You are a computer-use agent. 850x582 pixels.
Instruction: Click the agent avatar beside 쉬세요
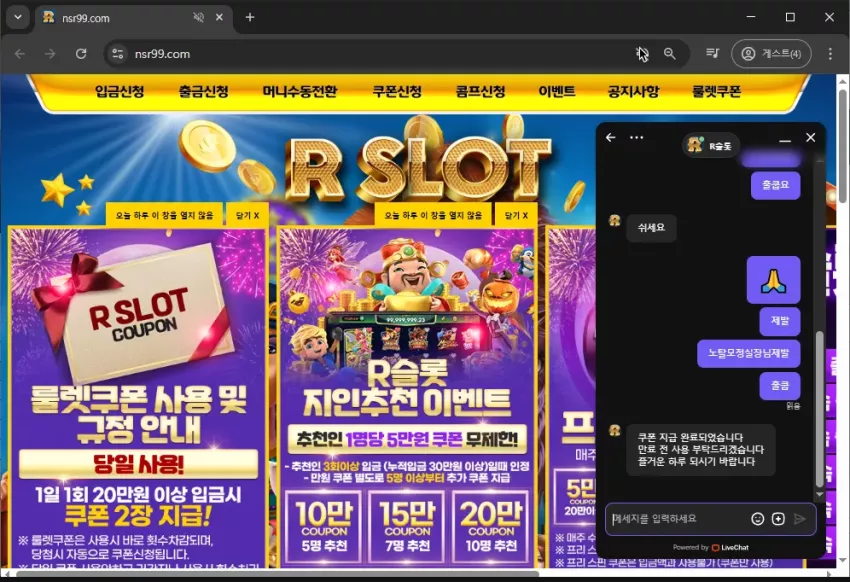point(614,220)
